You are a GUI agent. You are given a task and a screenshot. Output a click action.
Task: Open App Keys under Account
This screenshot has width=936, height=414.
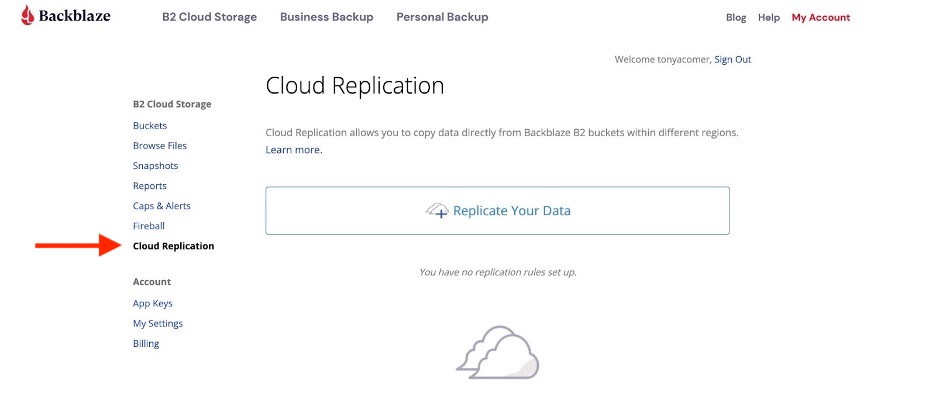pyautogui.click(x=153, y=304)
